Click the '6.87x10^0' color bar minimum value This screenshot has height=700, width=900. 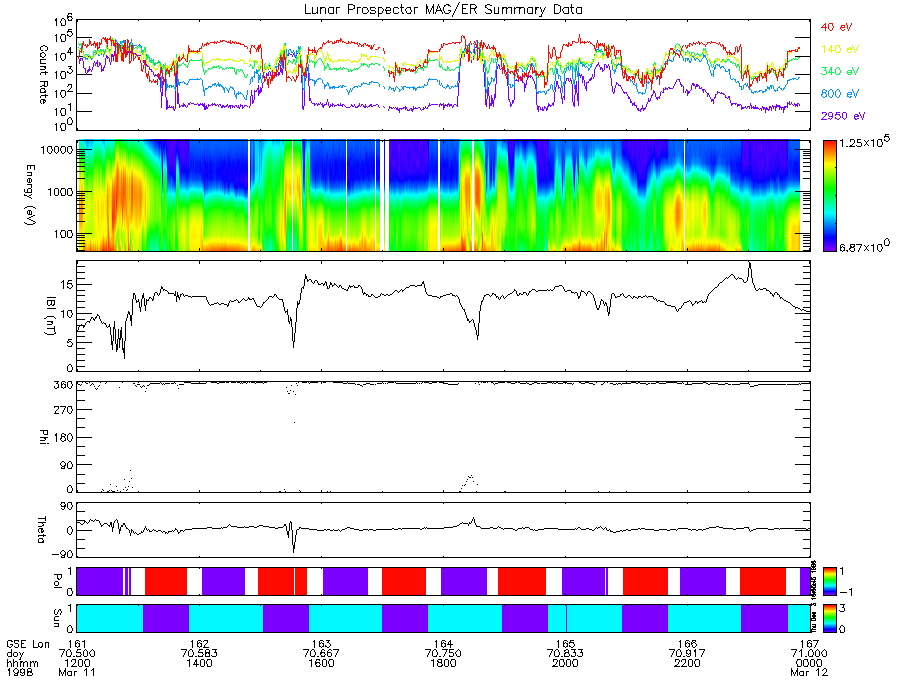tap(865, 248)
